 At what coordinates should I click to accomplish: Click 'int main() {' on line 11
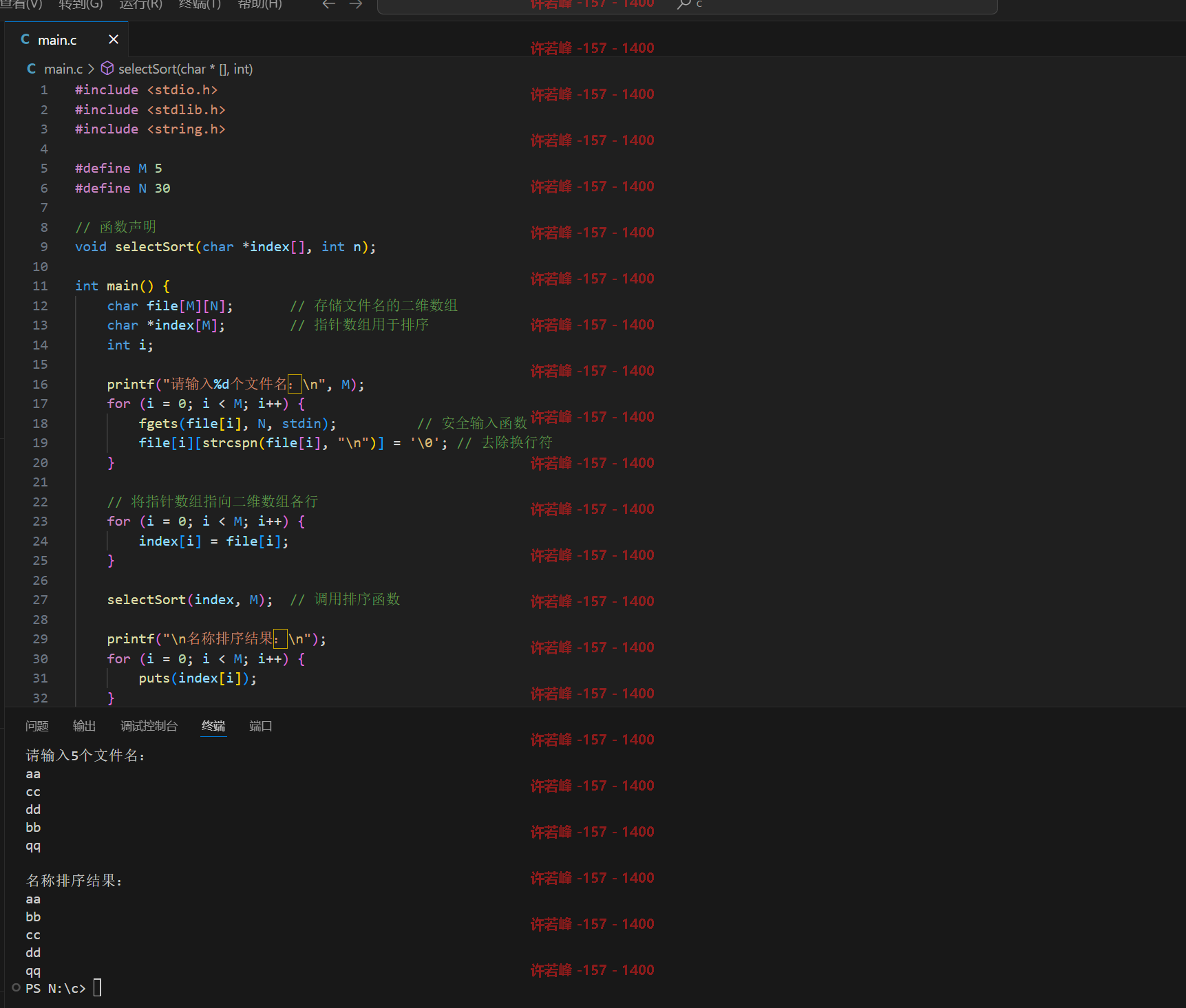click(123, 286)
